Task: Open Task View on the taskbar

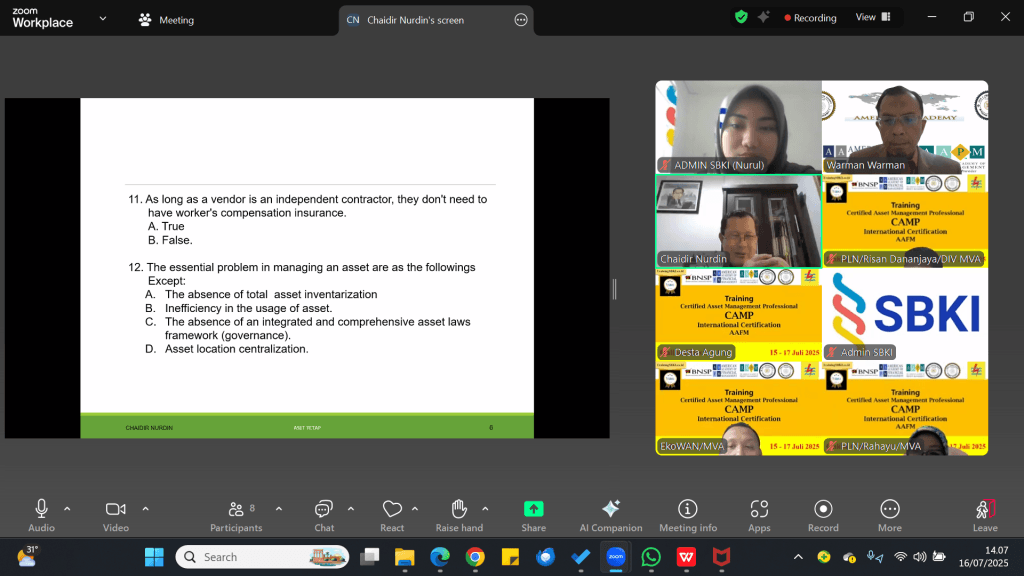Action: (370, 557)
